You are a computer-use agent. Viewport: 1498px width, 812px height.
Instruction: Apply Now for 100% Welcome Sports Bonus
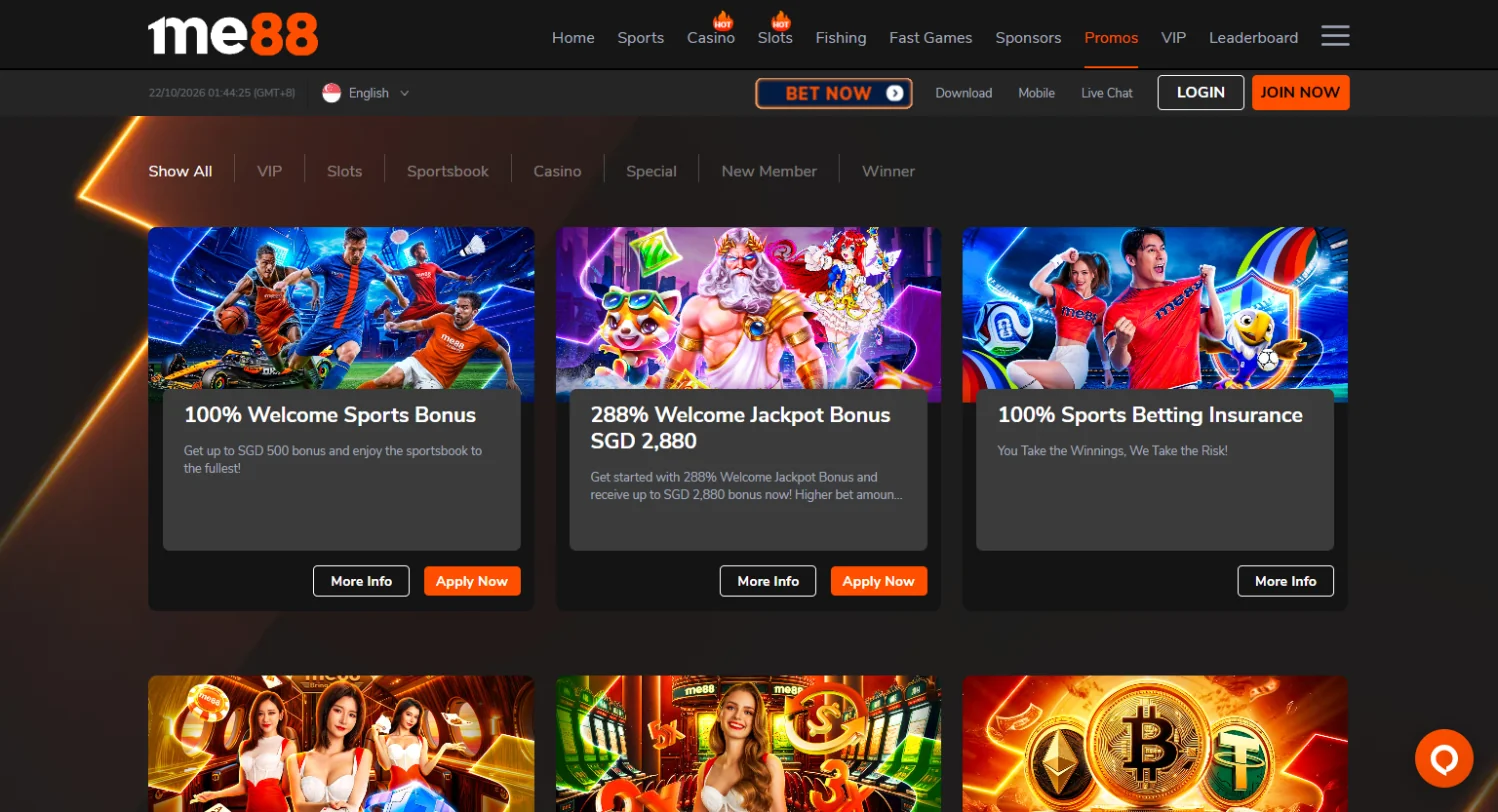[472, 581]
